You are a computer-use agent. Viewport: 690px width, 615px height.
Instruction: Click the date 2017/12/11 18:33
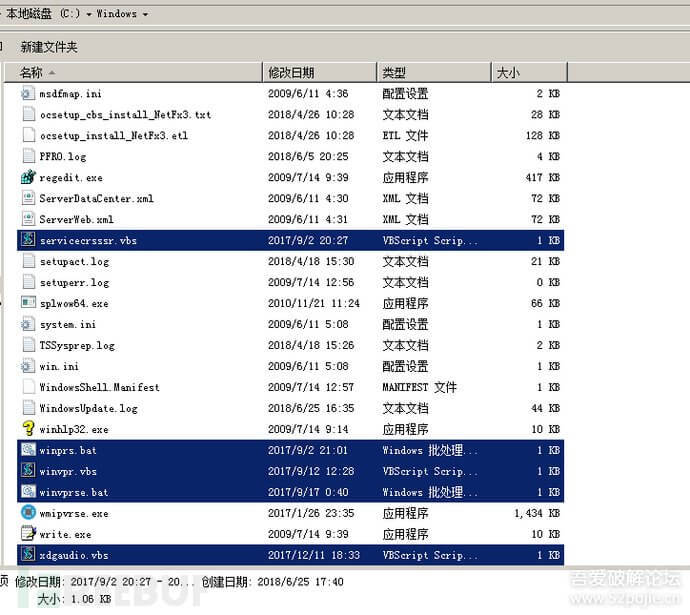tap(314, 555)
